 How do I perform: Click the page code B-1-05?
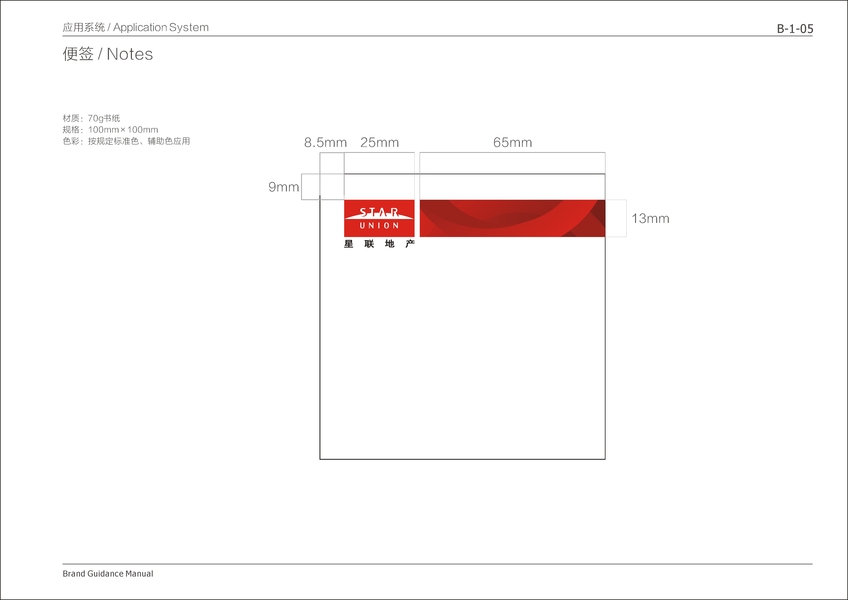coord(795,29)
